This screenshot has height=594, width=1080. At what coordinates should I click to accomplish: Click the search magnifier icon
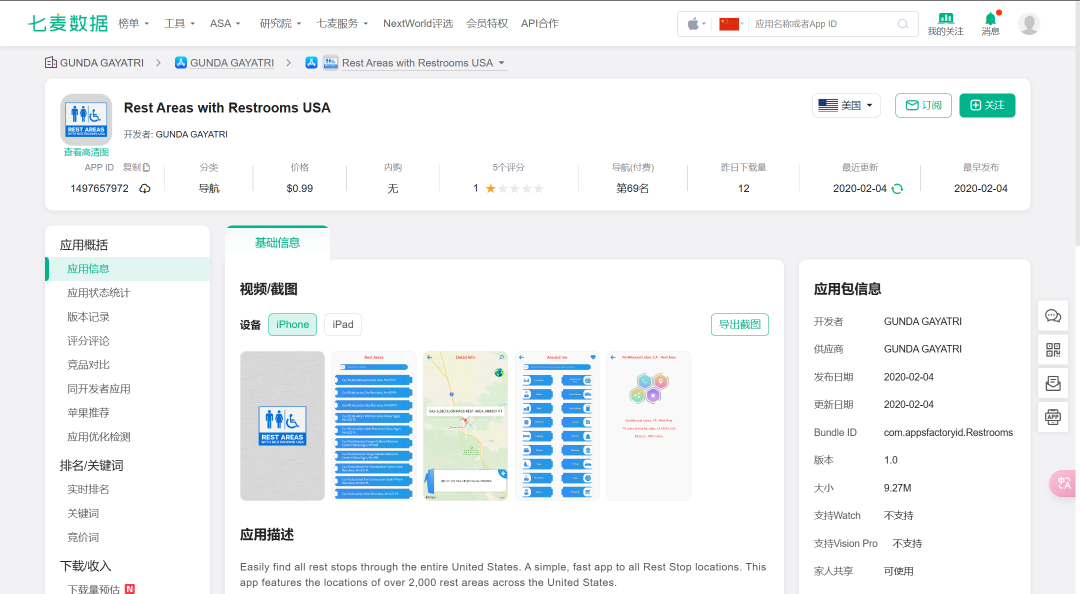point(903,24)
